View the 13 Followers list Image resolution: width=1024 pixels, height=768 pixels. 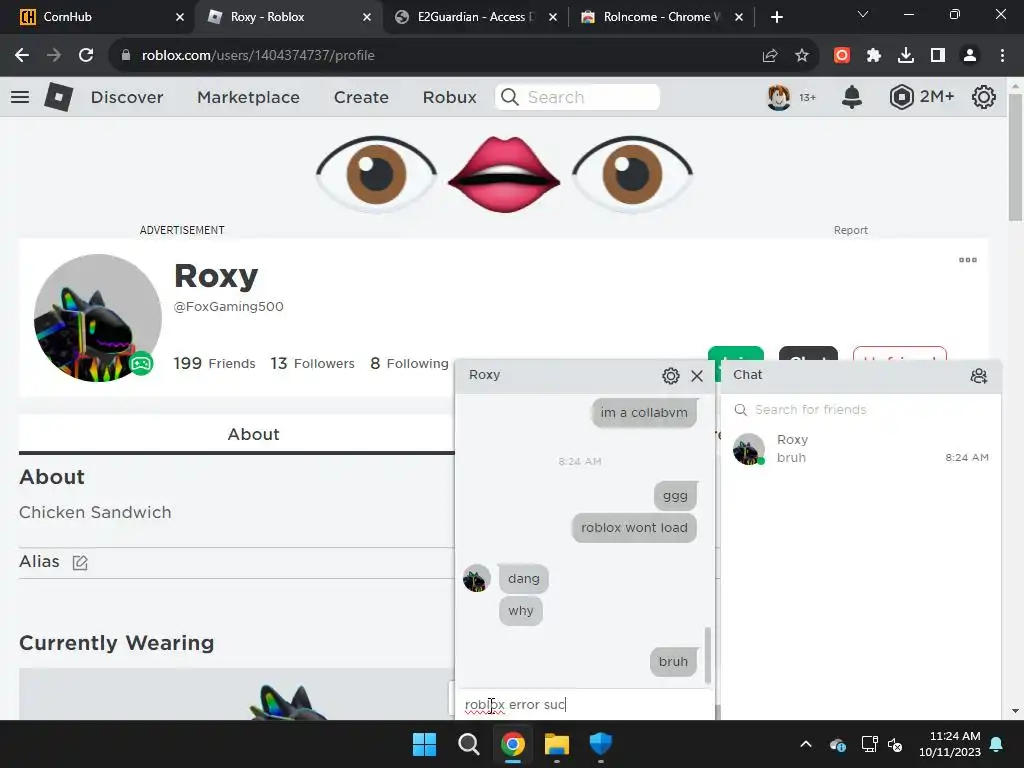pos(312,363)
